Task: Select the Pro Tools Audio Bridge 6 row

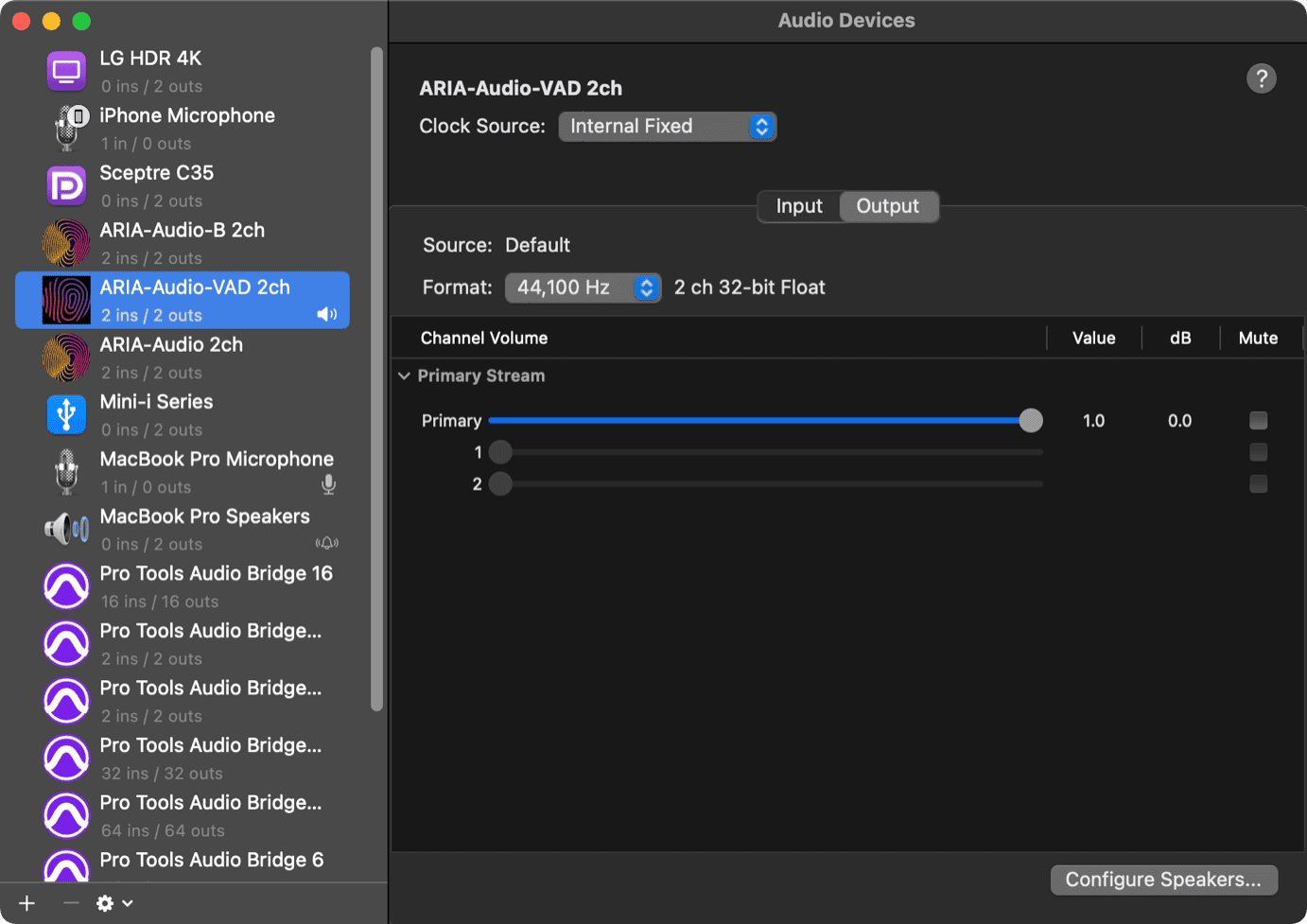Action: pos(183,864)
